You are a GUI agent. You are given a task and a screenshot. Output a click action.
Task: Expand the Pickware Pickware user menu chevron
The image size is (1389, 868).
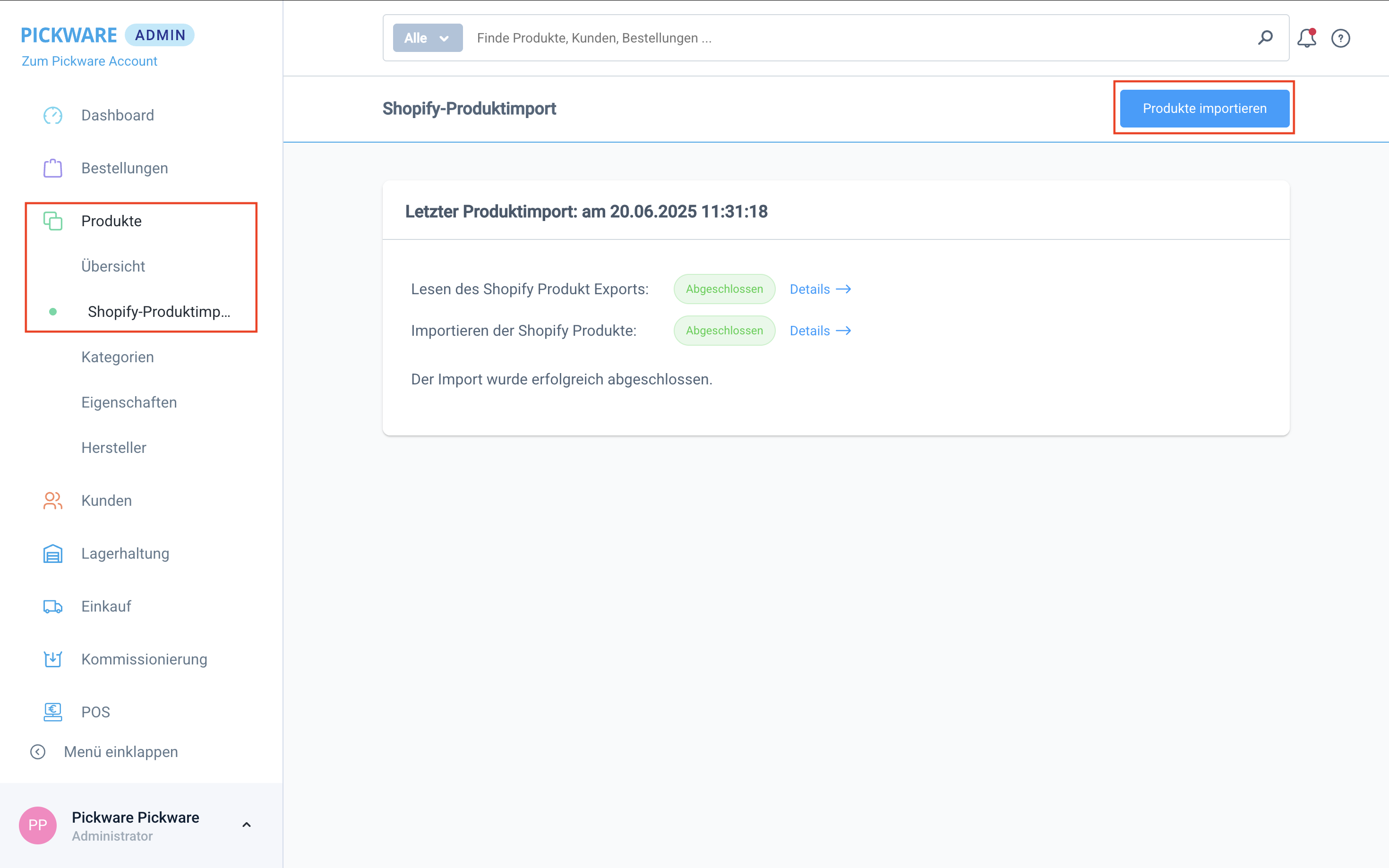point(246,825)
